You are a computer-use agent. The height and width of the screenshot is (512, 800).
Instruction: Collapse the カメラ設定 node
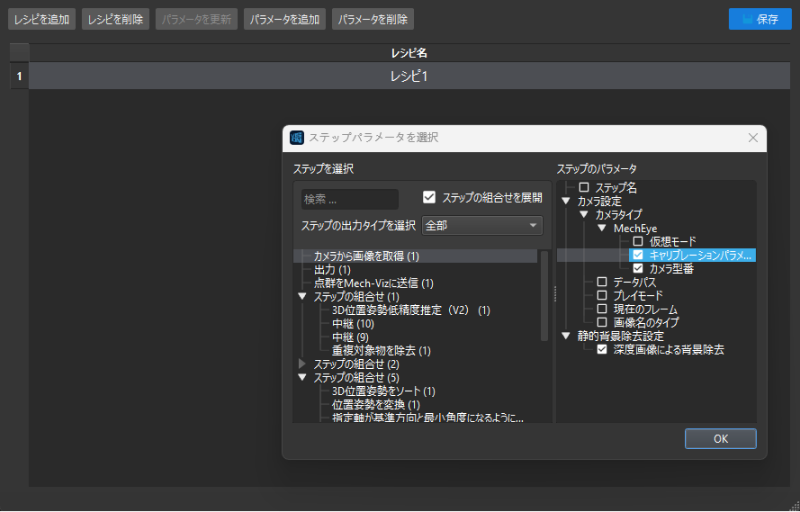pos(566,201)
